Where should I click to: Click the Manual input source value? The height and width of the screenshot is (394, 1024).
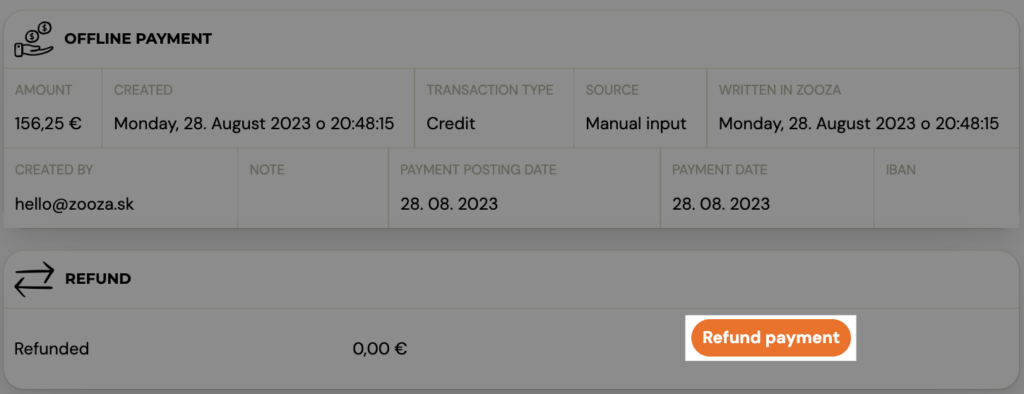coord(636,123)
